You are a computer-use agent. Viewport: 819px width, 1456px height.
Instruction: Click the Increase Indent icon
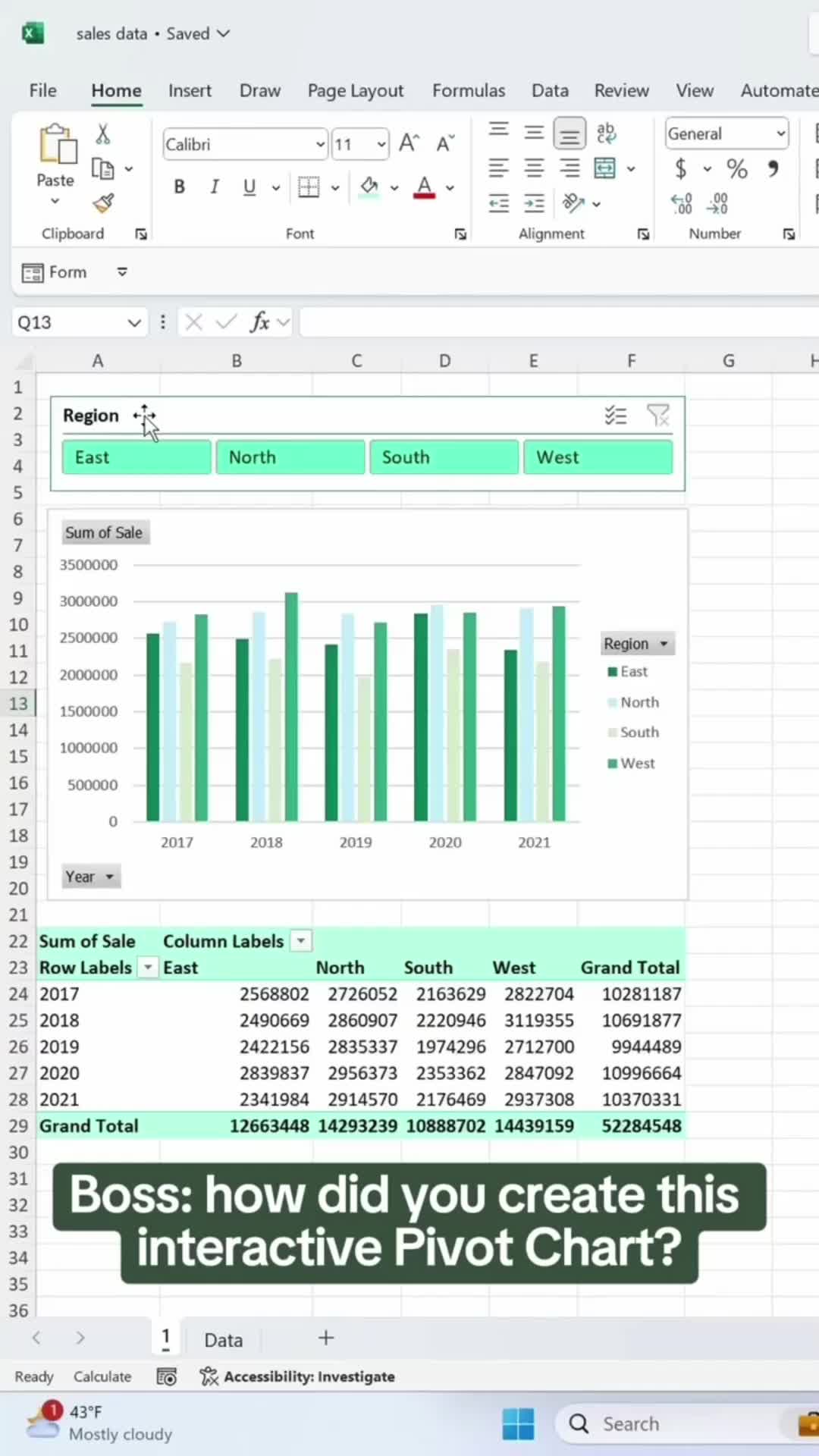pos(534,203)
